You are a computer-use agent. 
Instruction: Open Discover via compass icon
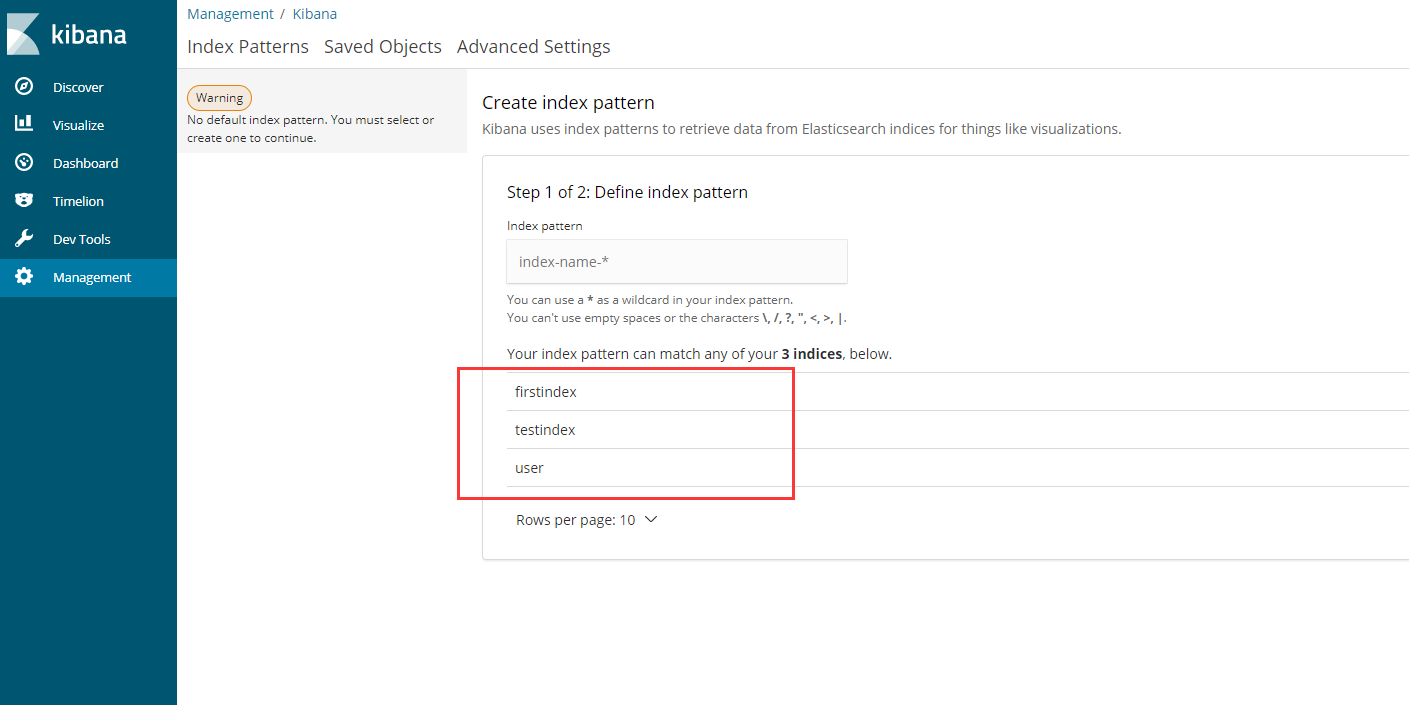coord(24,87)
